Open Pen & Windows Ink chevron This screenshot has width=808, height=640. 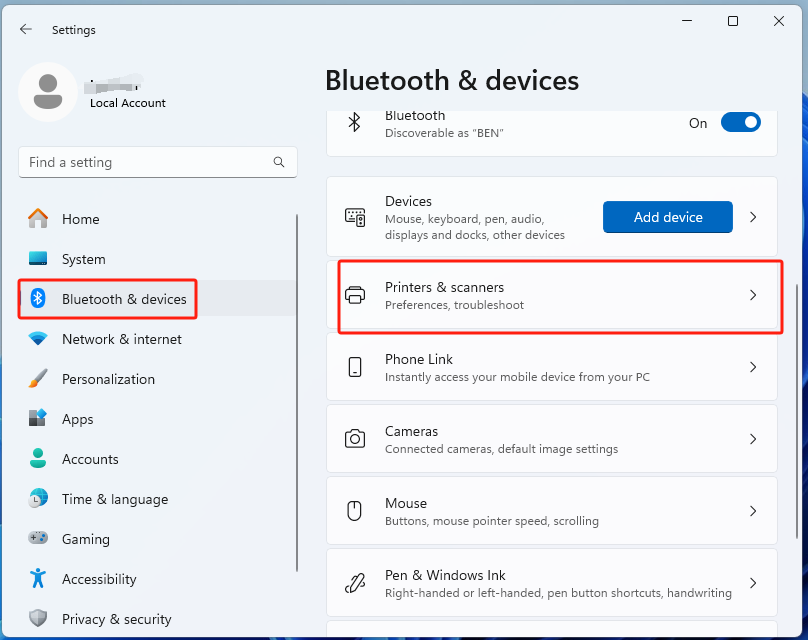(753, 583)
